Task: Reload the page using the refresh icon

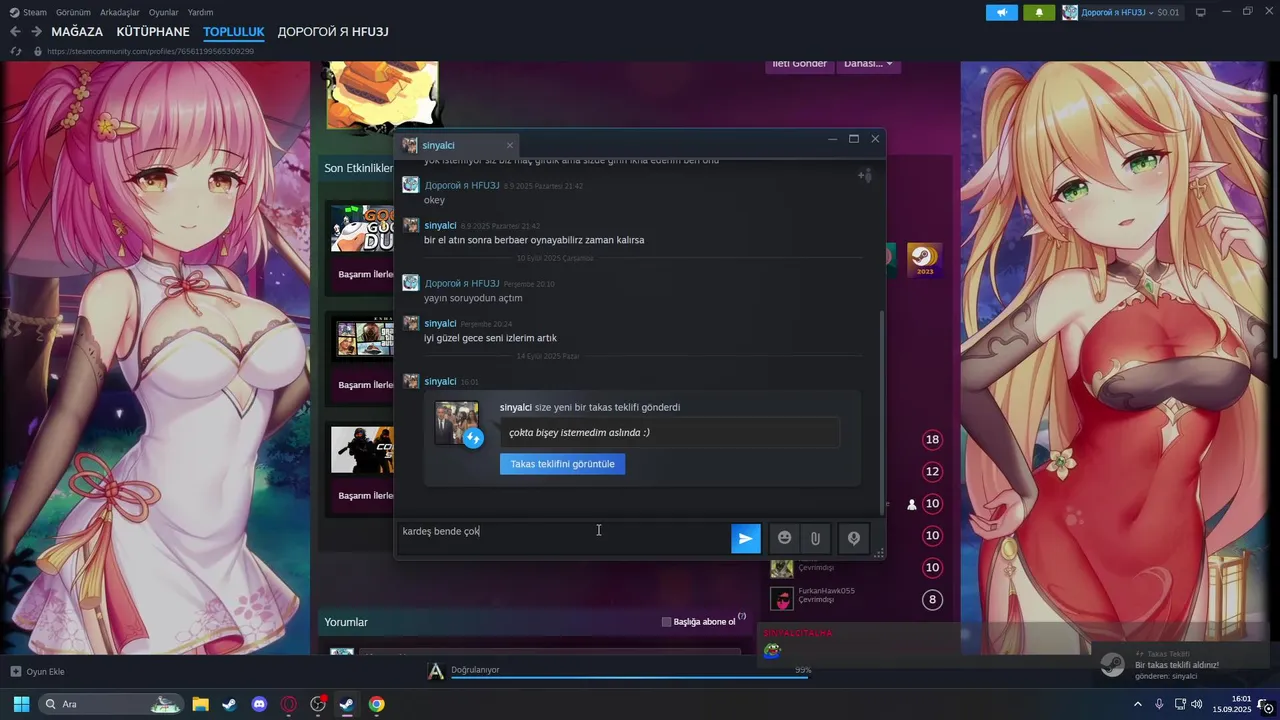Action: tap(15, 51)
